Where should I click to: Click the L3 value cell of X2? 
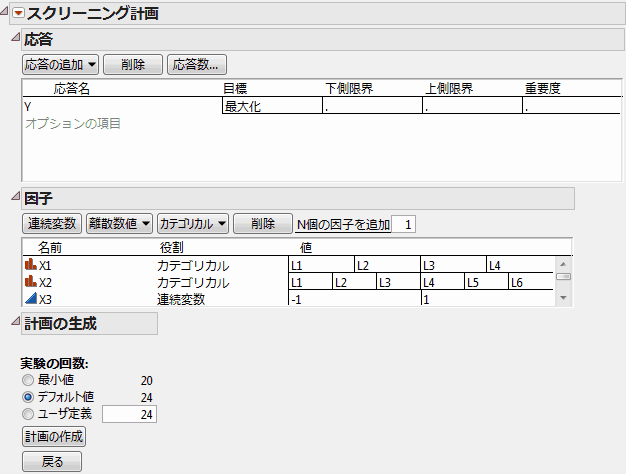click(398, 282)
